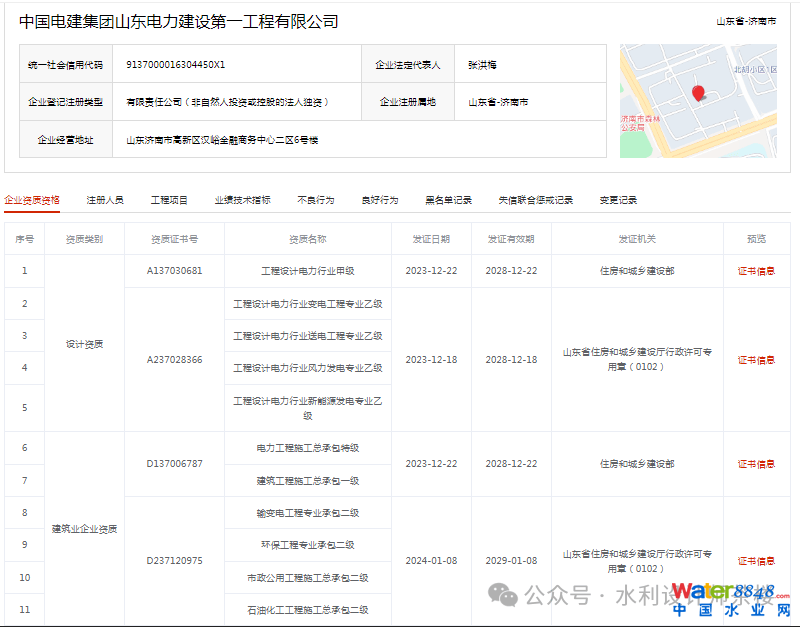This screenshot has width=800, height=627.
Task: Click the credit code 91370000163044S0X1
Action: 175,64
